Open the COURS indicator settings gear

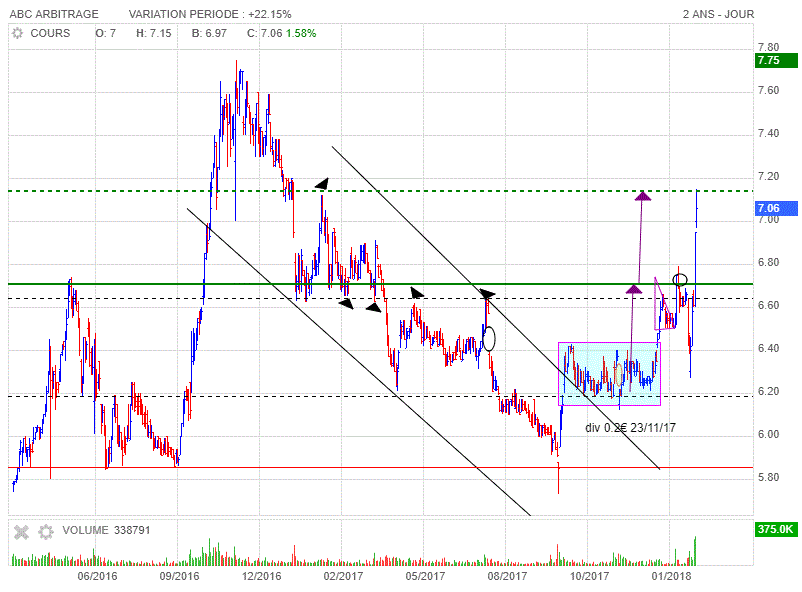(17, 34)
